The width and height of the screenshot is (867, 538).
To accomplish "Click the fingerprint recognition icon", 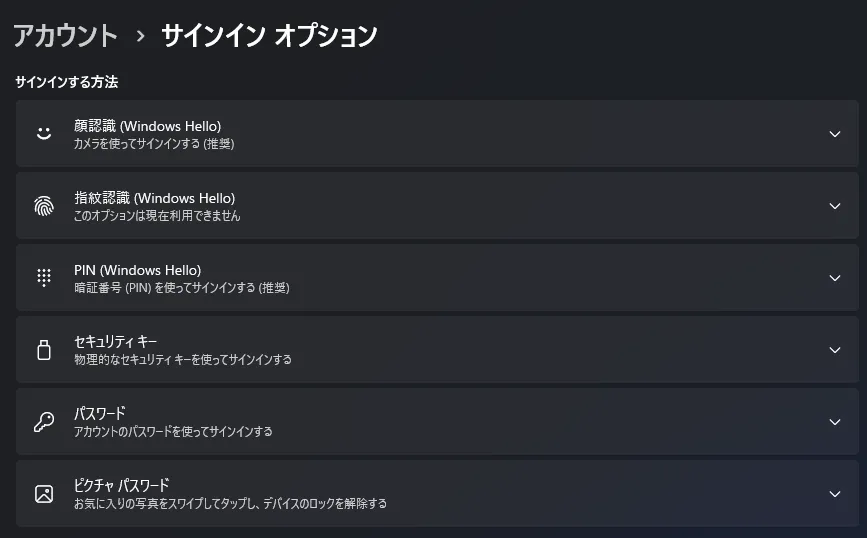I will coord(43,206).
